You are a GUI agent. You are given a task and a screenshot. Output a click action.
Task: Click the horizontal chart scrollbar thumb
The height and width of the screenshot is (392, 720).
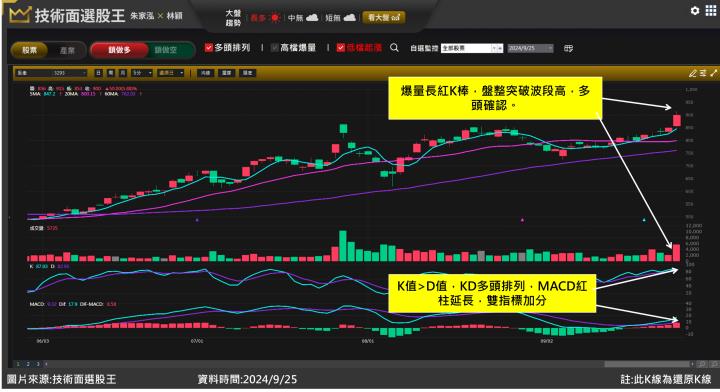click(x=647, y=364)
